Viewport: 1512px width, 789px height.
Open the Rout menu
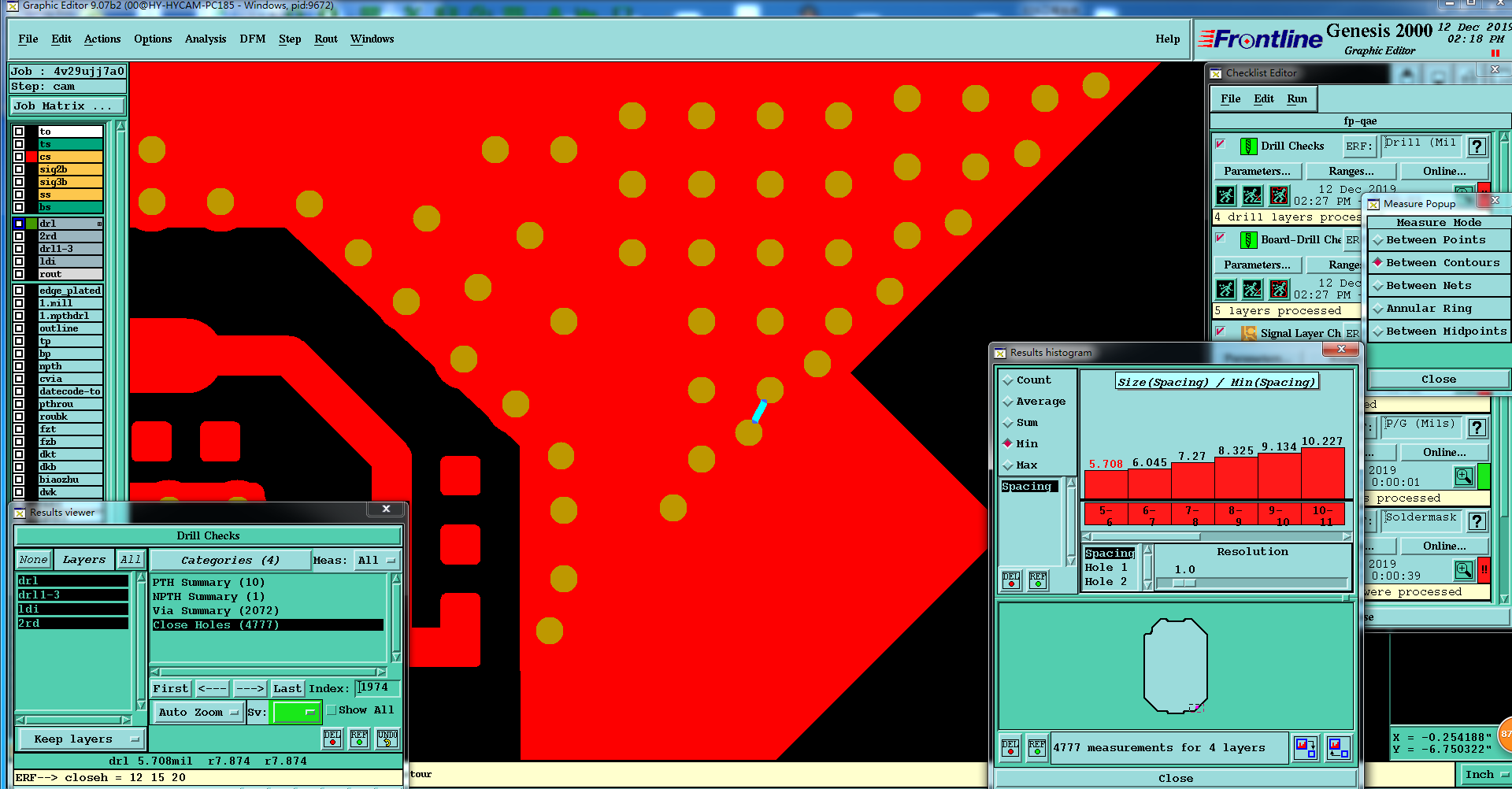(326, 39)
